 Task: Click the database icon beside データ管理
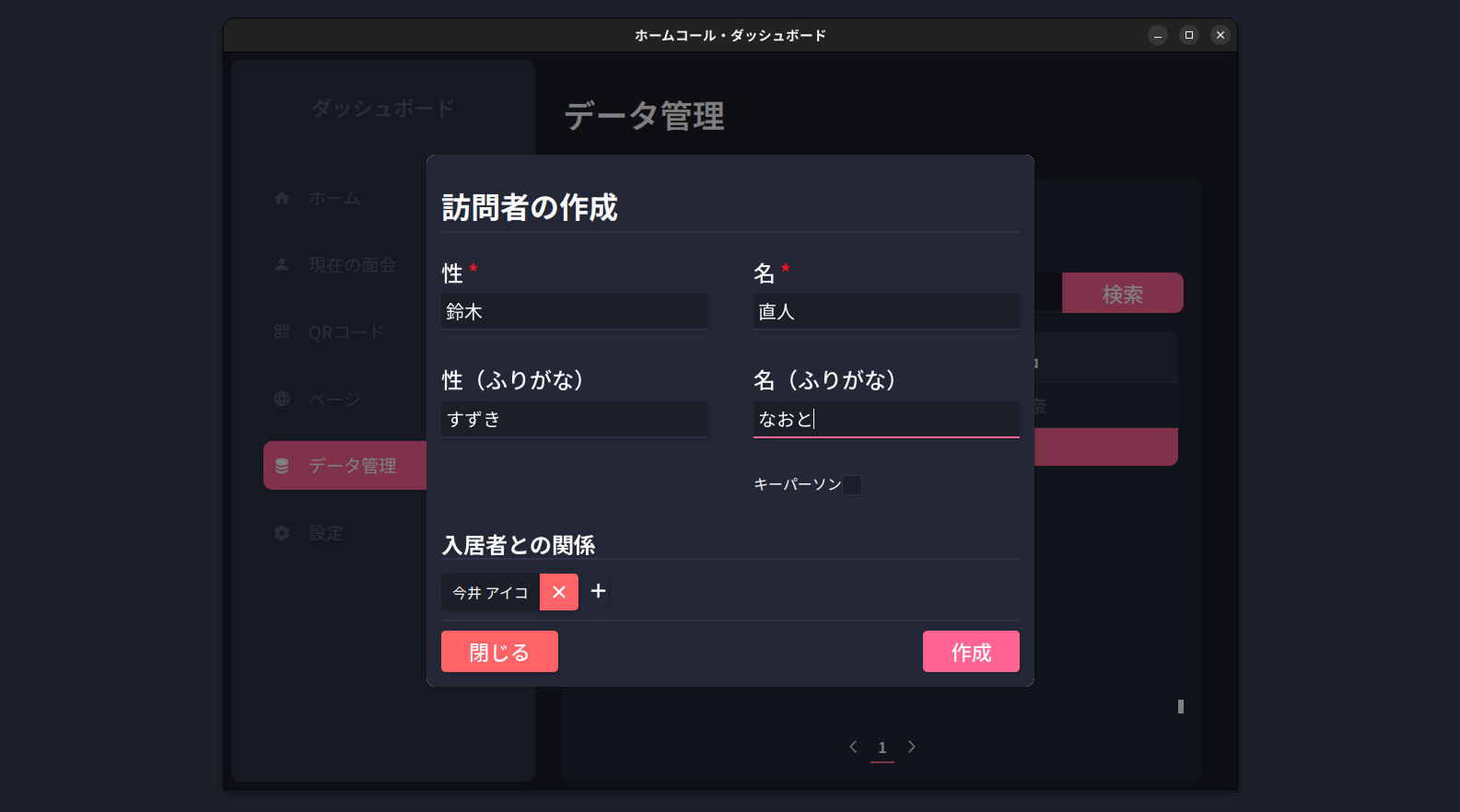click(x=282, y=466)
